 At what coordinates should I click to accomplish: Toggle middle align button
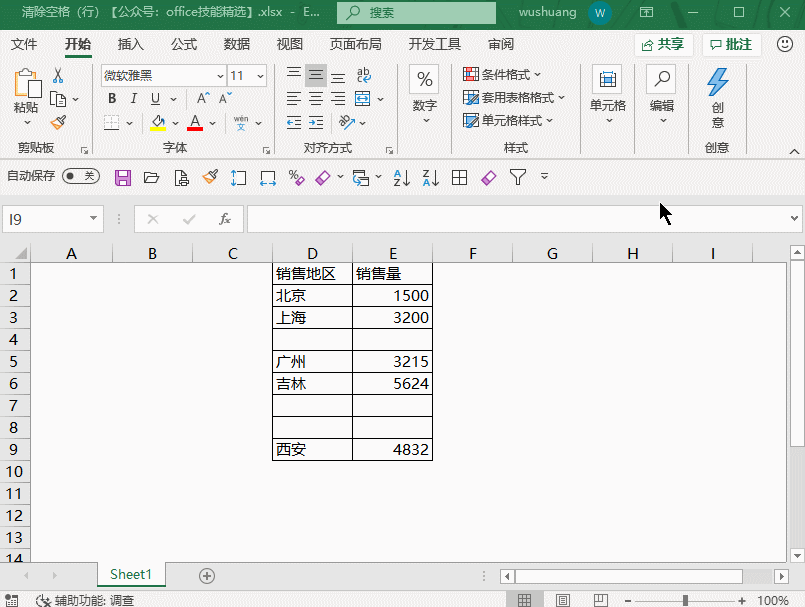tap(316, 75)
